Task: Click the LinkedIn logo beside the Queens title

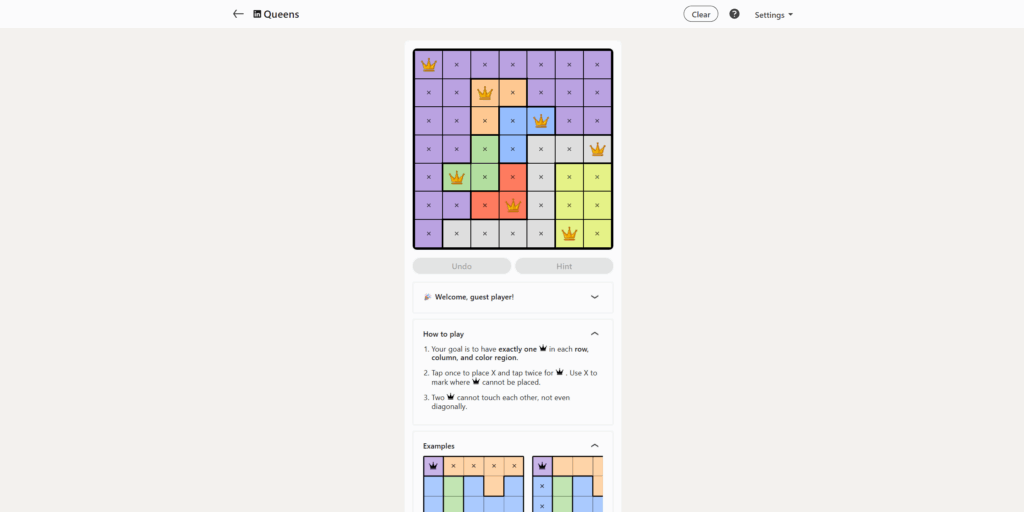Action: 258,14
